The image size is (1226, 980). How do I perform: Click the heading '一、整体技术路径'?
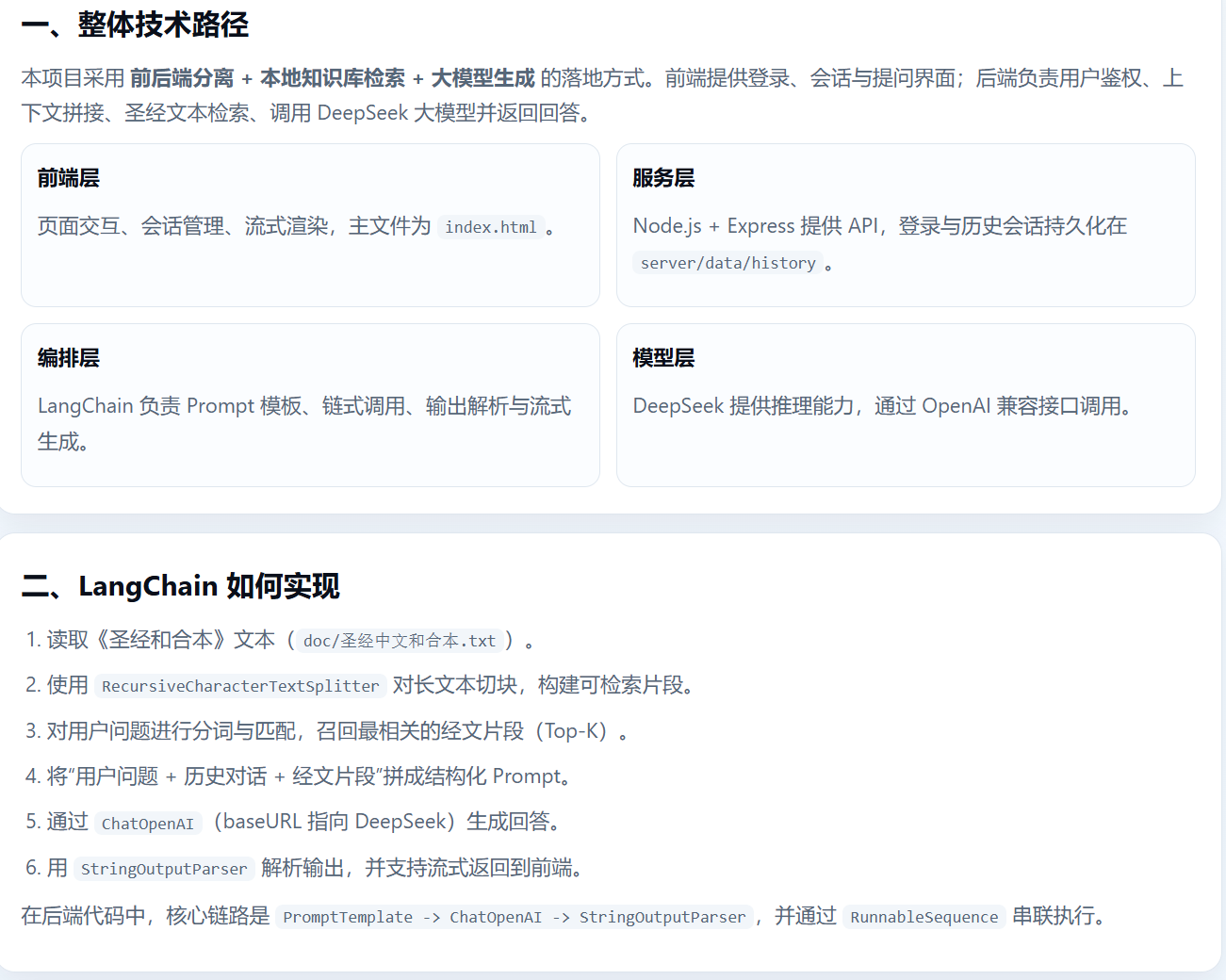(135, 24)
